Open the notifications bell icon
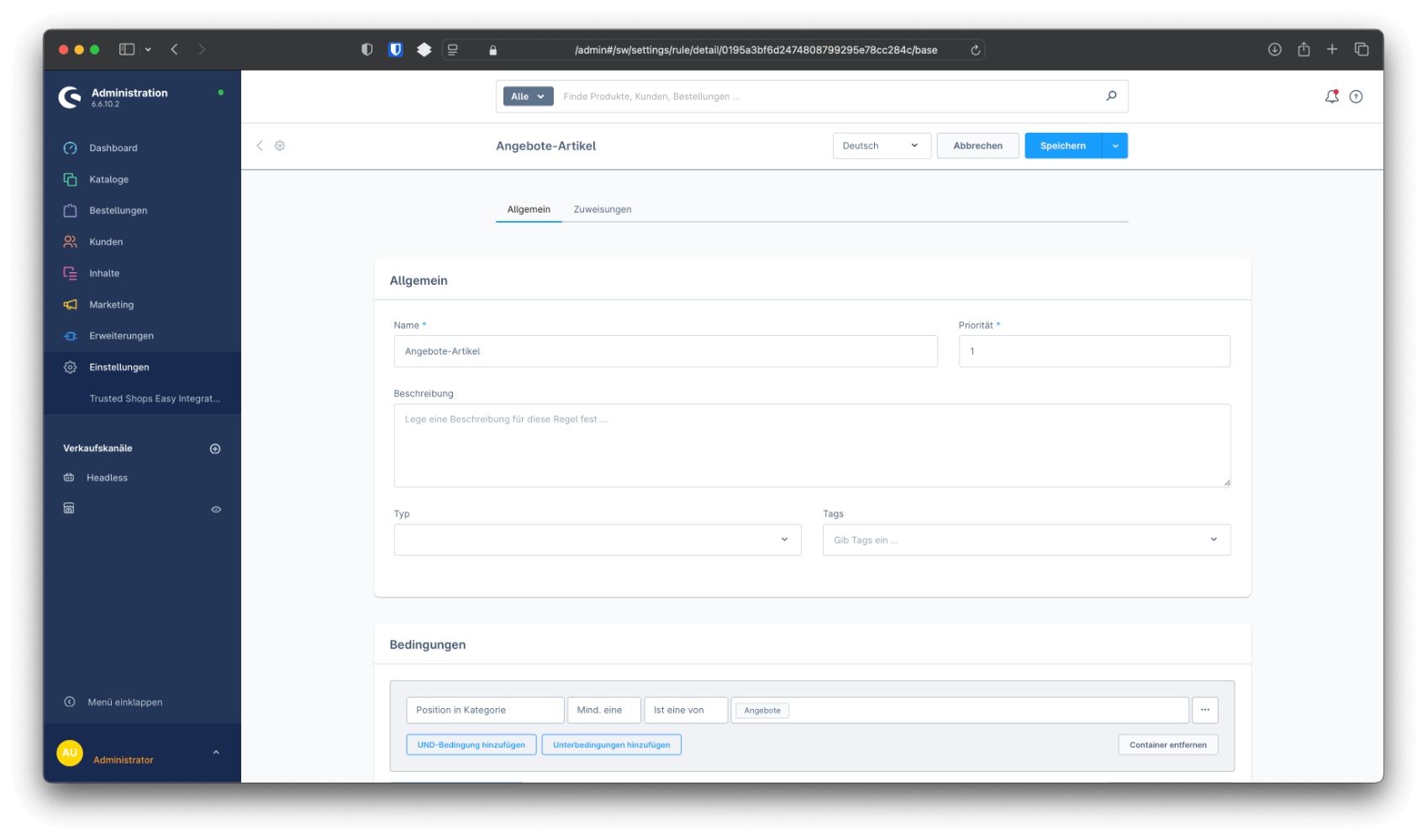The height and width of the screenshot is (840, 1427). point(1331,97)
